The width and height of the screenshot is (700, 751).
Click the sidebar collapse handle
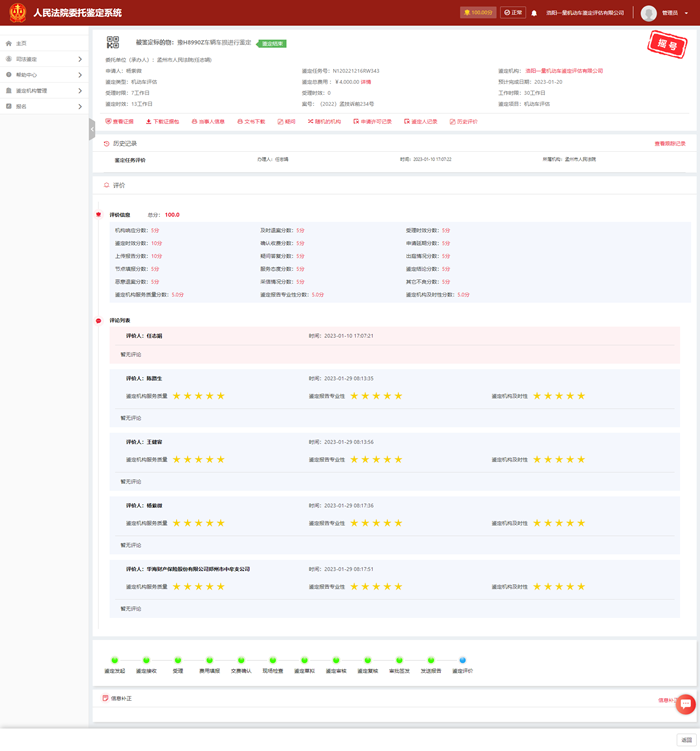(92, 130)
